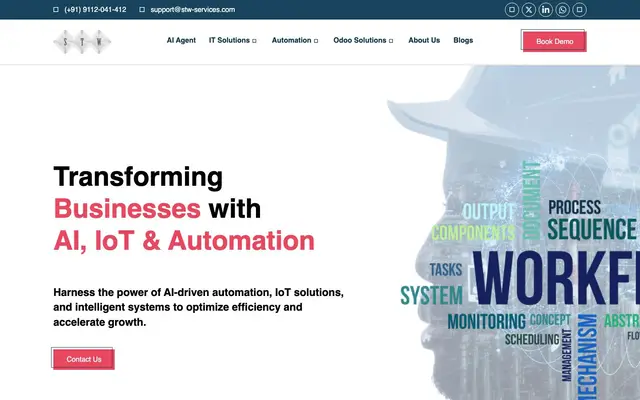Open the Blogs page
The width and height of the screenshot is (640, 400).
tap(463, 40)
